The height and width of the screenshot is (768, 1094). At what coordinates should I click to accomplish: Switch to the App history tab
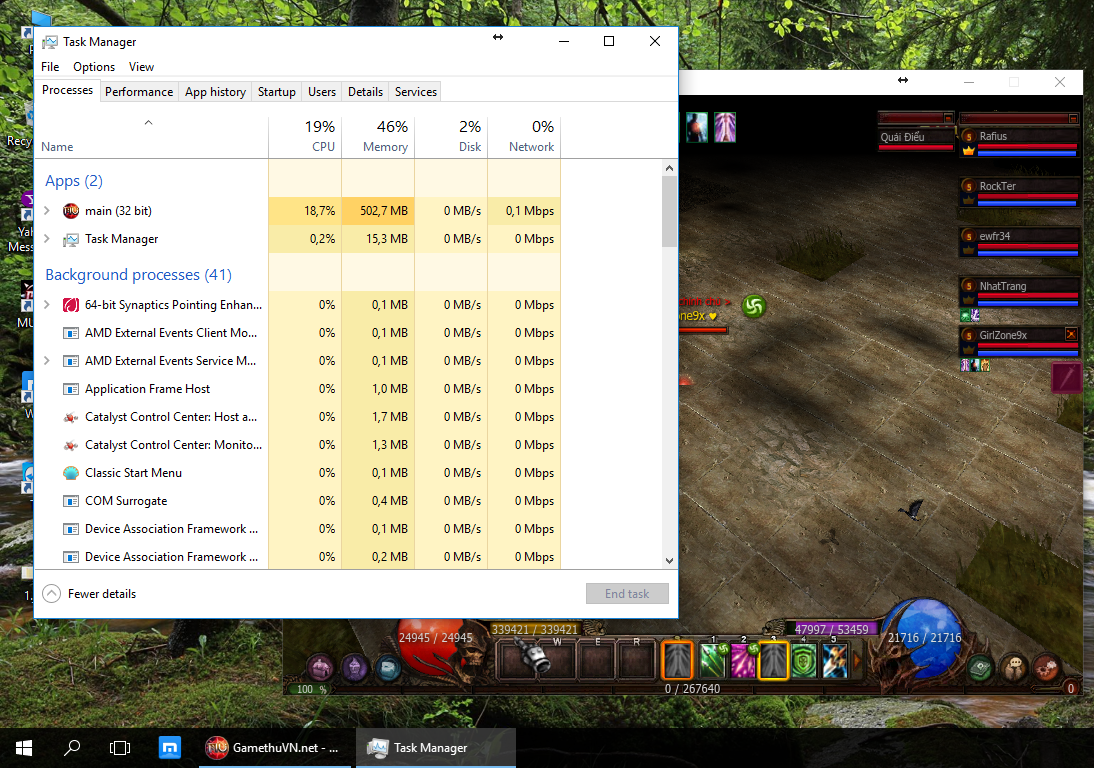click(x=215, y=91)
